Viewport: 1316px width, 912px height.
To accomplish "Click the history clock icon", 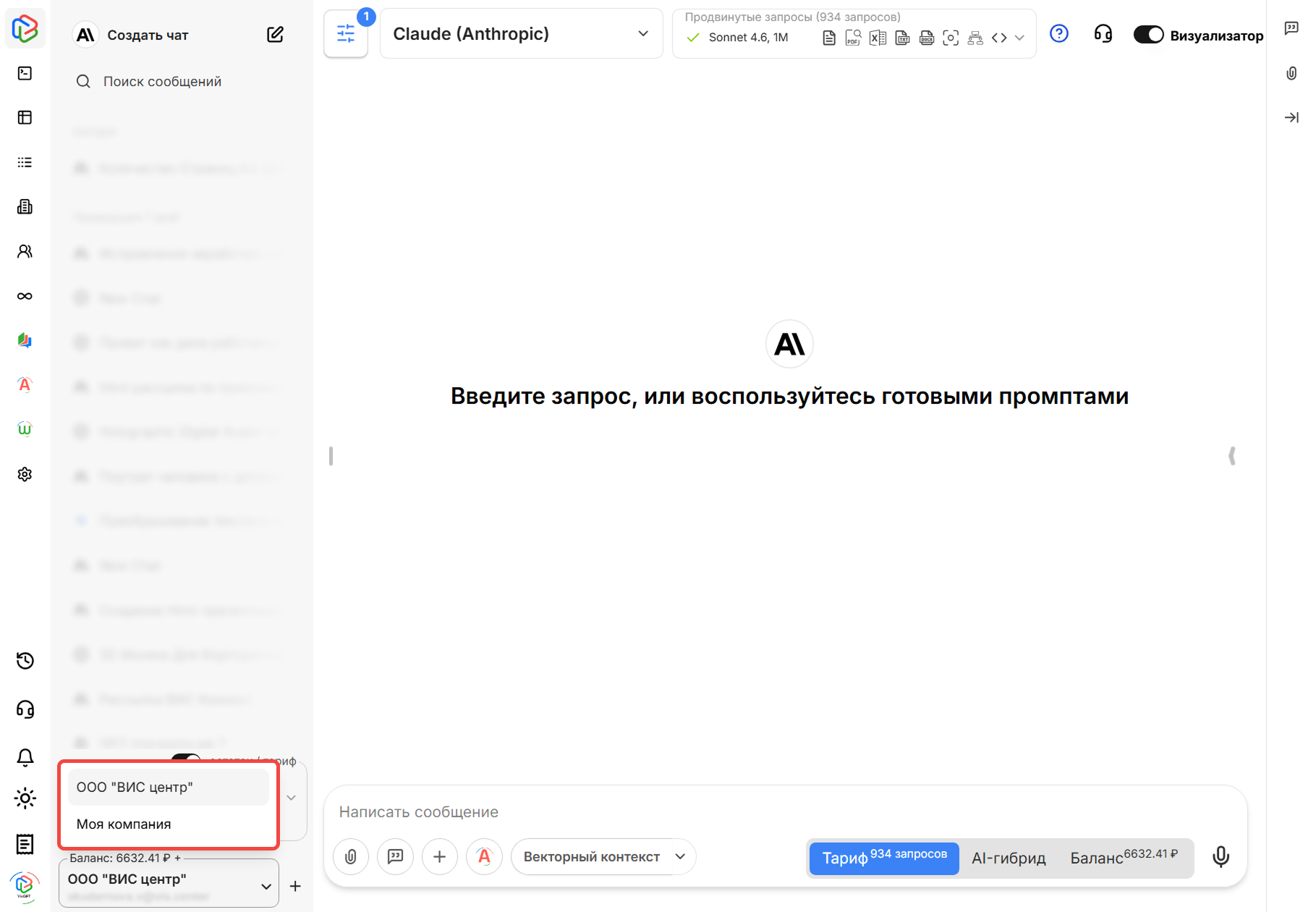I will (25, 661).
